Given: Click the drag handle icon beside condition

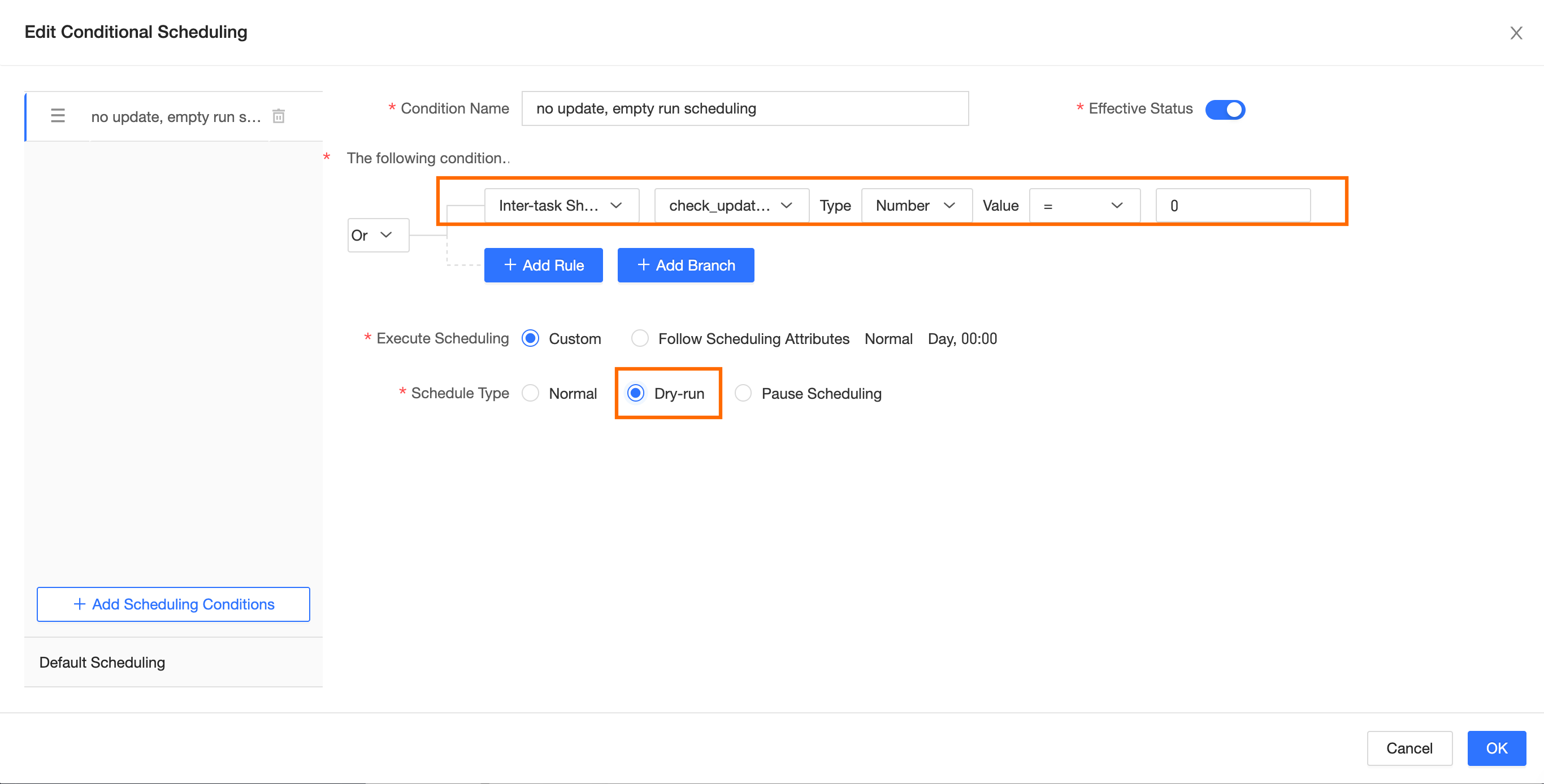Looking at the screenshot, I should point(58,116).
